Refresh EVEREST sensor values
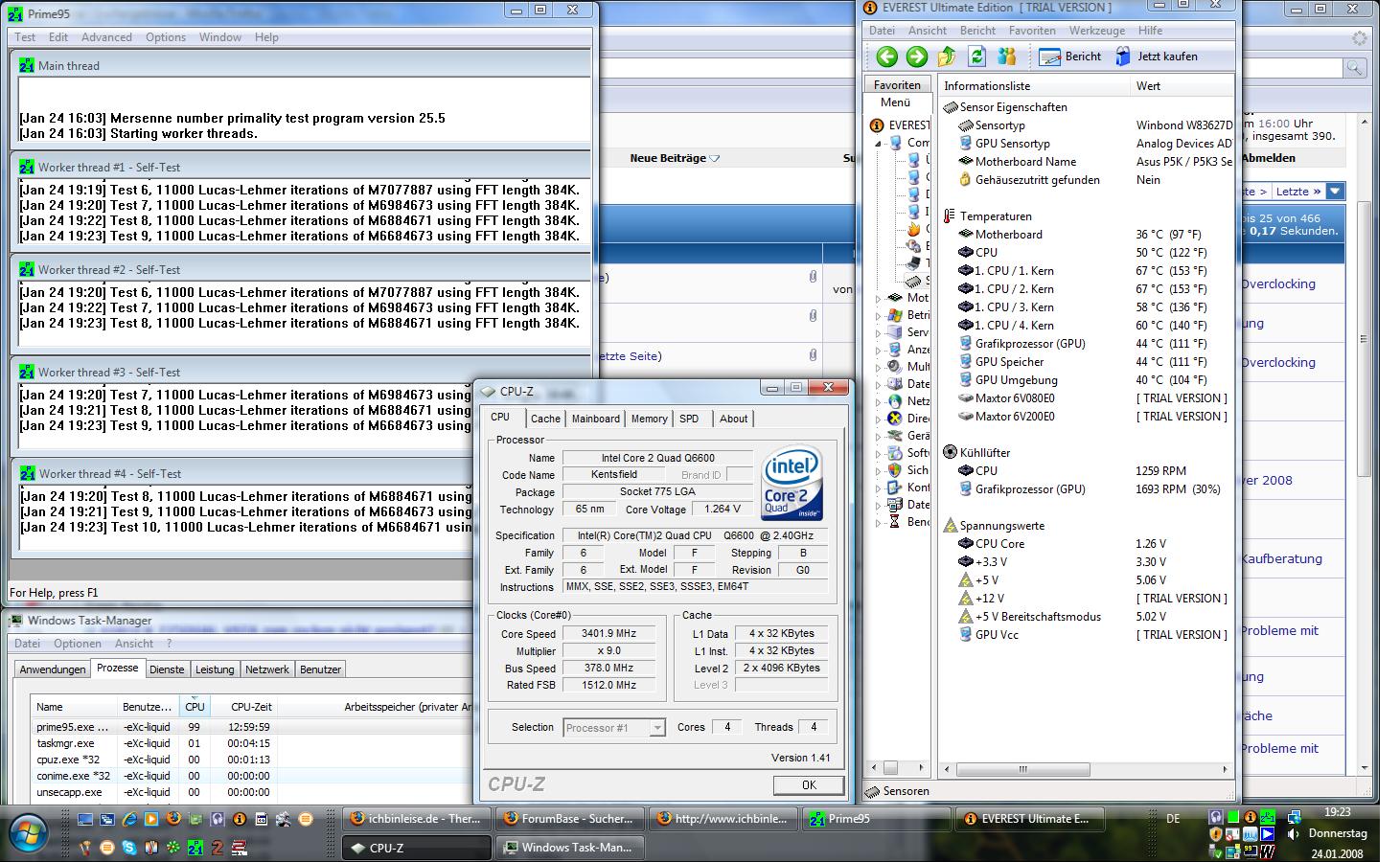 (976, 57)
